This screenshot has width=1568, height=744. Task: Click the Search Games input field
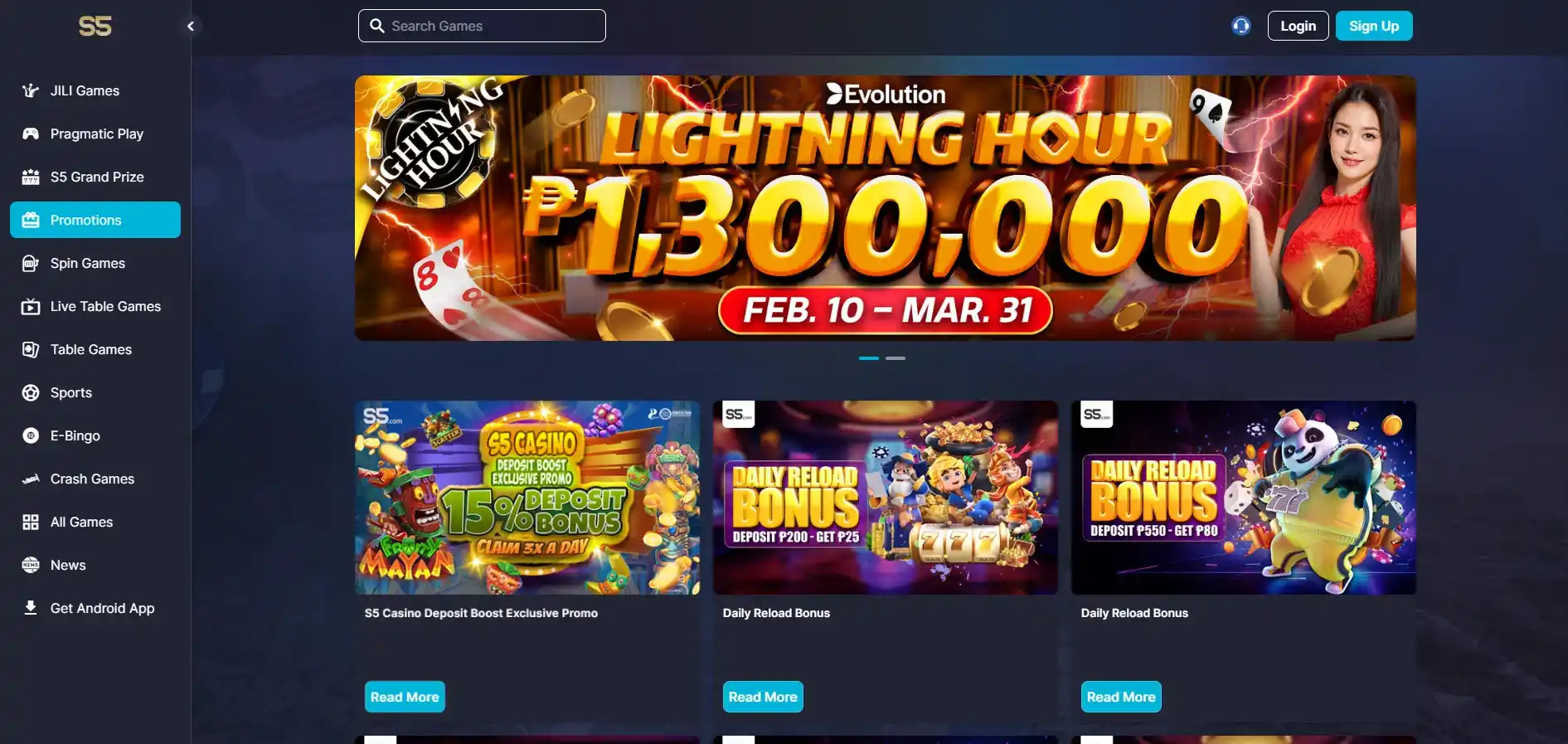pos(482,26)
